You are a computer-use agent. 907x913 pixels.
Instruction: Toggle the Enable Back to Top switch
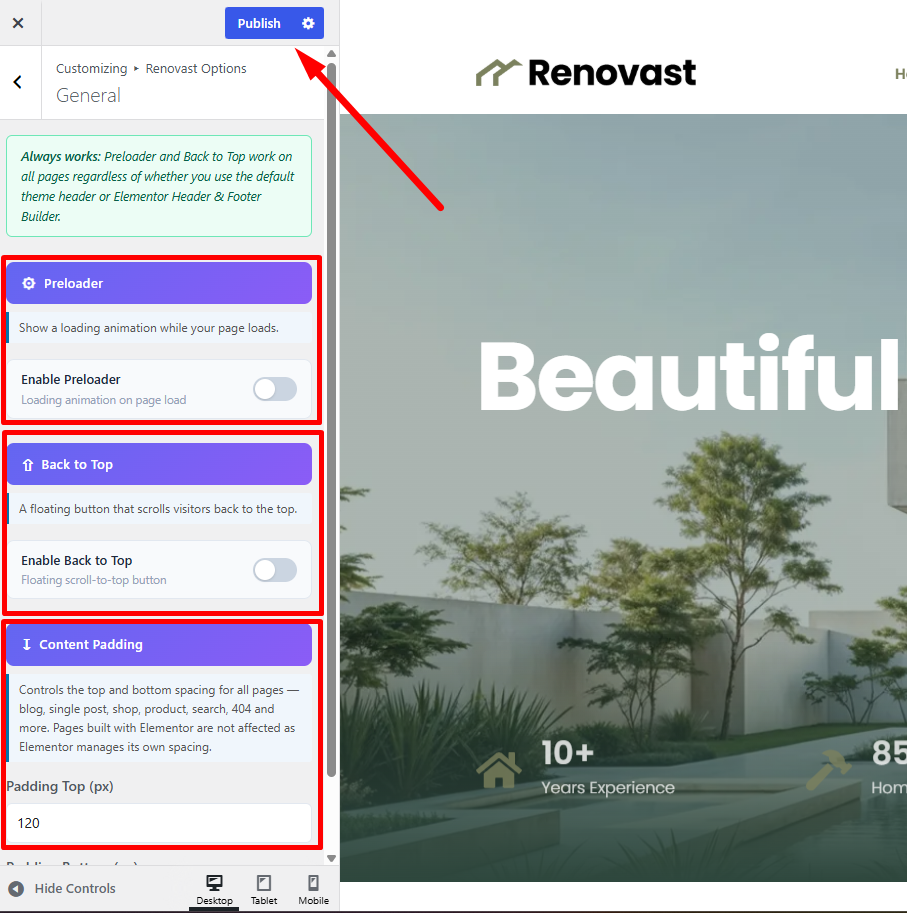point(275,570)
